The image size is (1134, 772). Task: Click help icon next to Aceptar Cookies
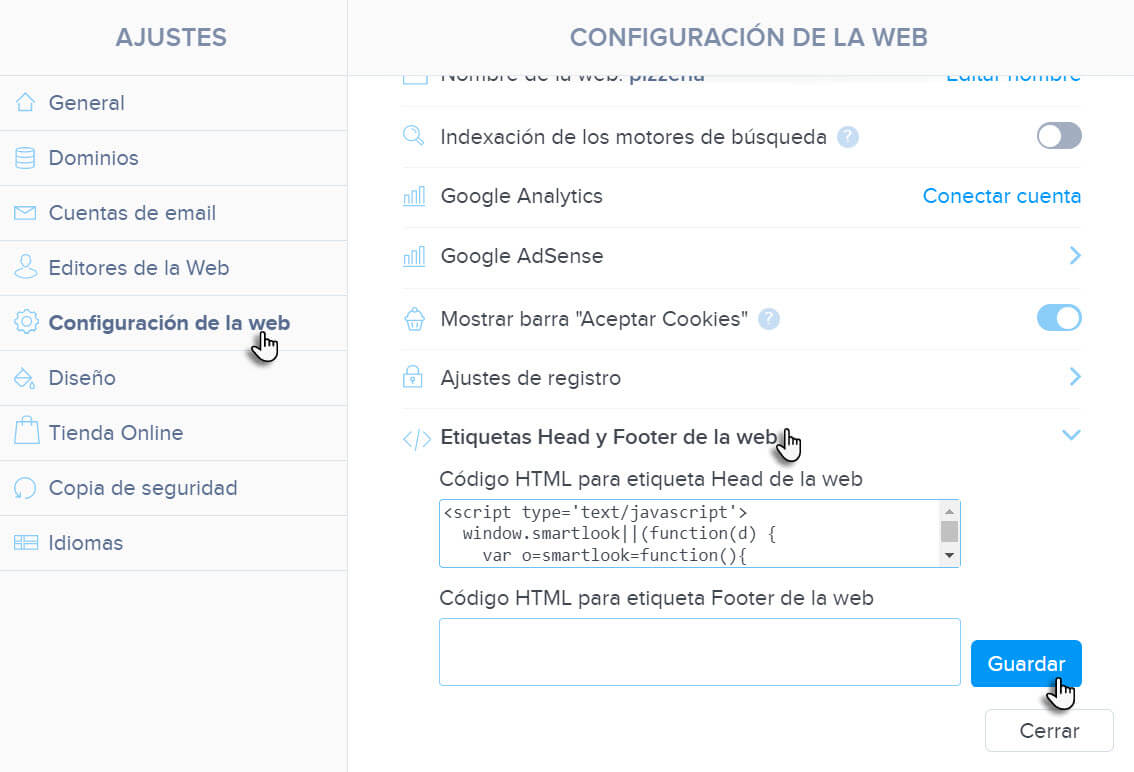(768, 319)
